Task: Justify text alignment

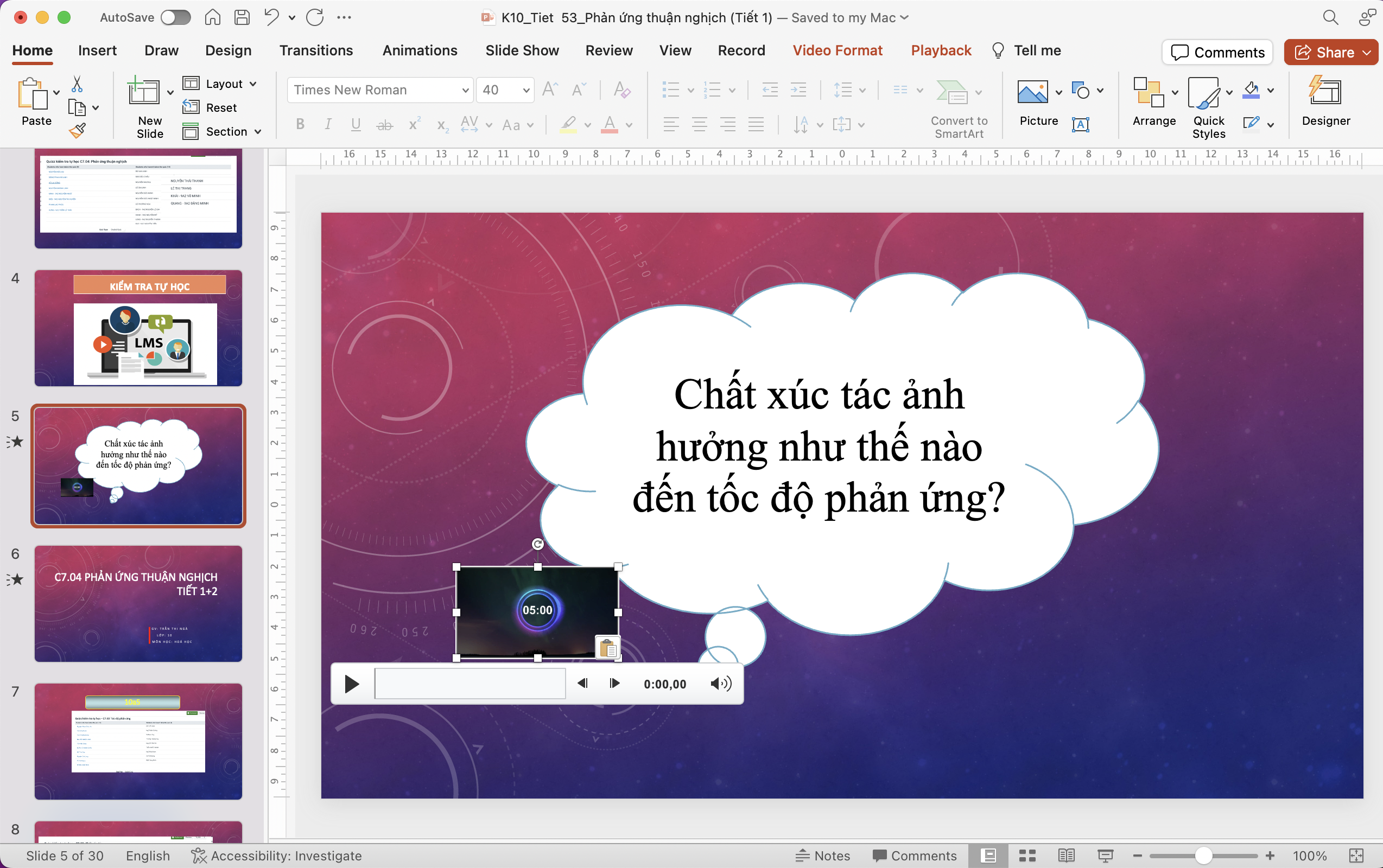Action: point(756,124)
